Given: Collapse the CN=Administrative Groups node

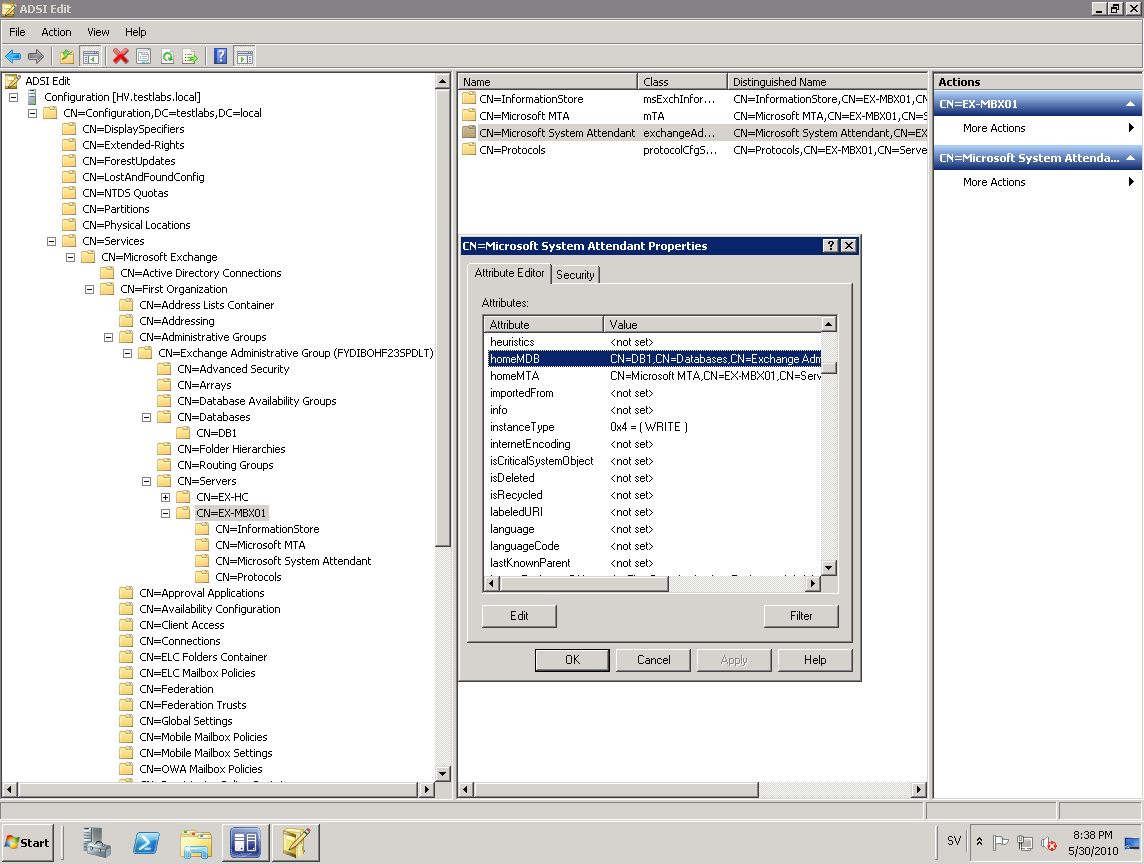Looking at the screenshot, I should point(108,337).
